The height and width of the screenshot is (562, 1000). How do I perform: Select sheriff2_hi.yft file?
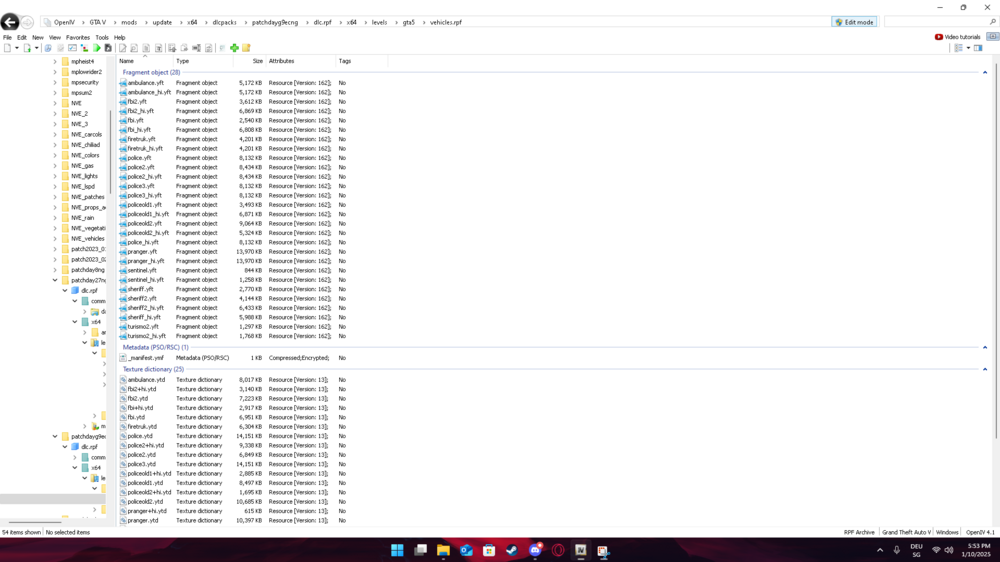point(145,307)
